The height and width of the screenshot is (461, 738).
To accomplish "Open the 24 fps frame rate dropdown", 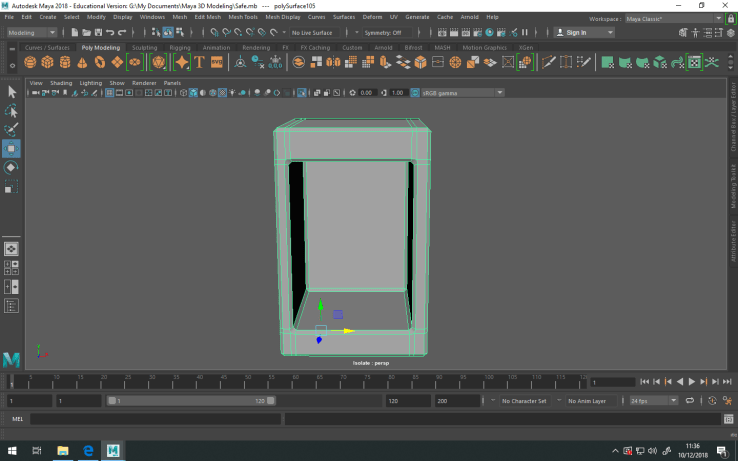I will click(x=650, y=400).
